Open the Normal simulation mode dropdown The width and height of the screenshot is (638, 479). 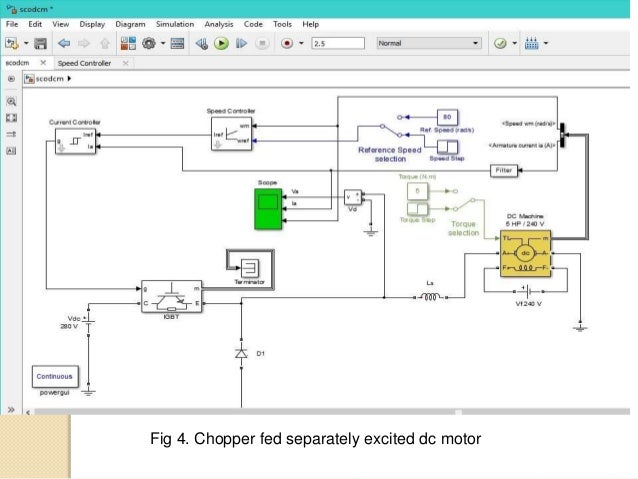[x=428, y=43]
